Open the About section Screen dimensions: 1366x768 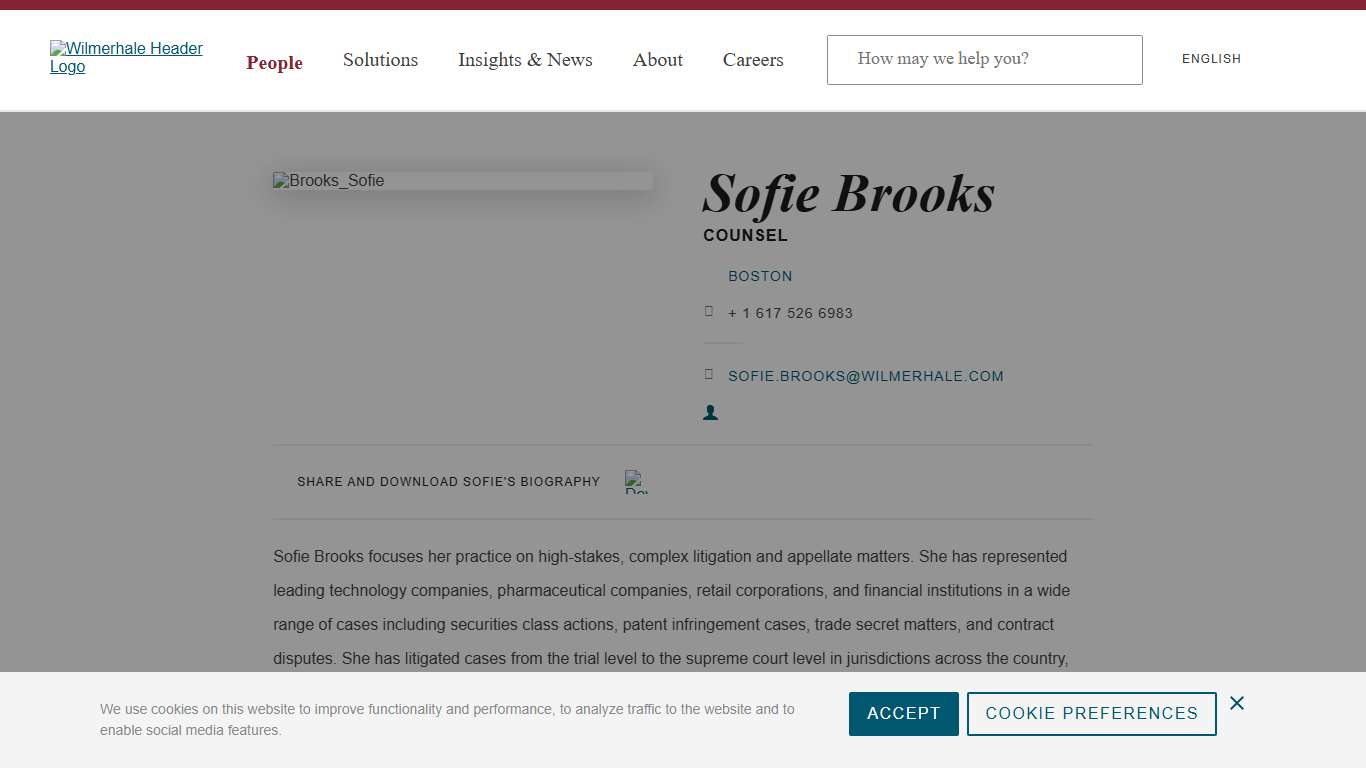(657, 60)
